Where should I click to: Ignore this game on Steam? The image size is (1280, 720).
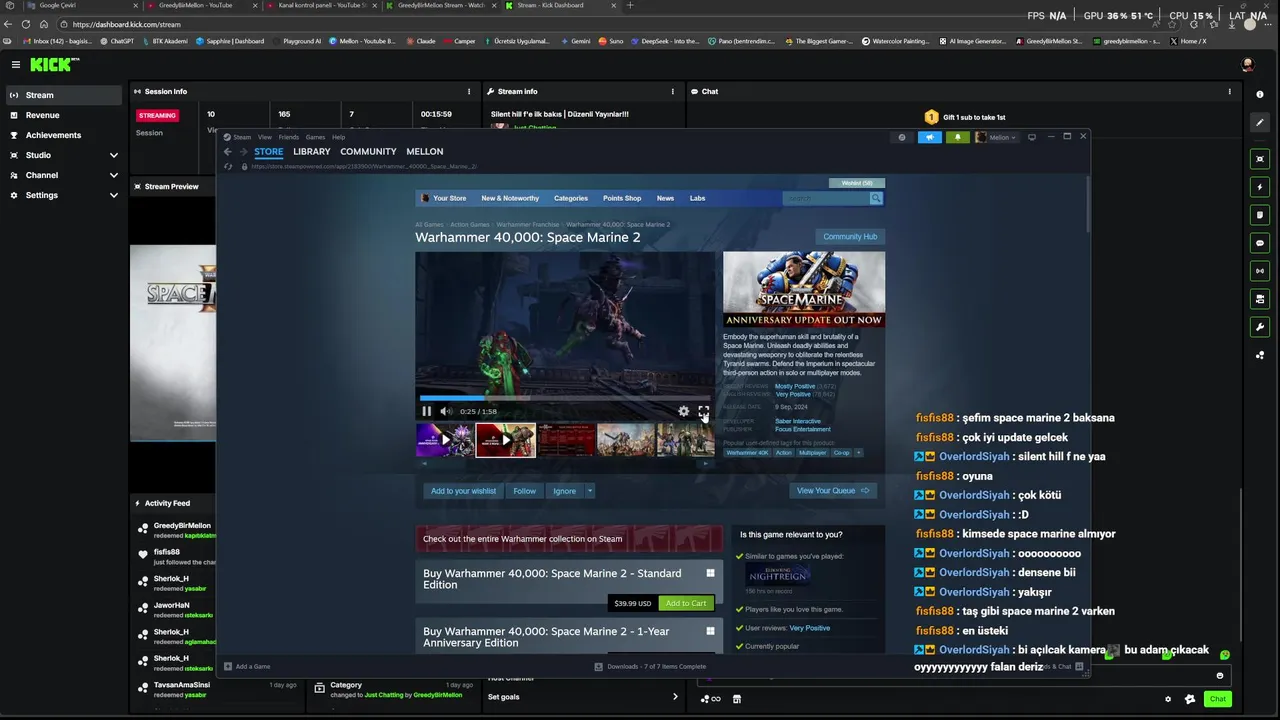pyautogui.click(x=565, y=491)
